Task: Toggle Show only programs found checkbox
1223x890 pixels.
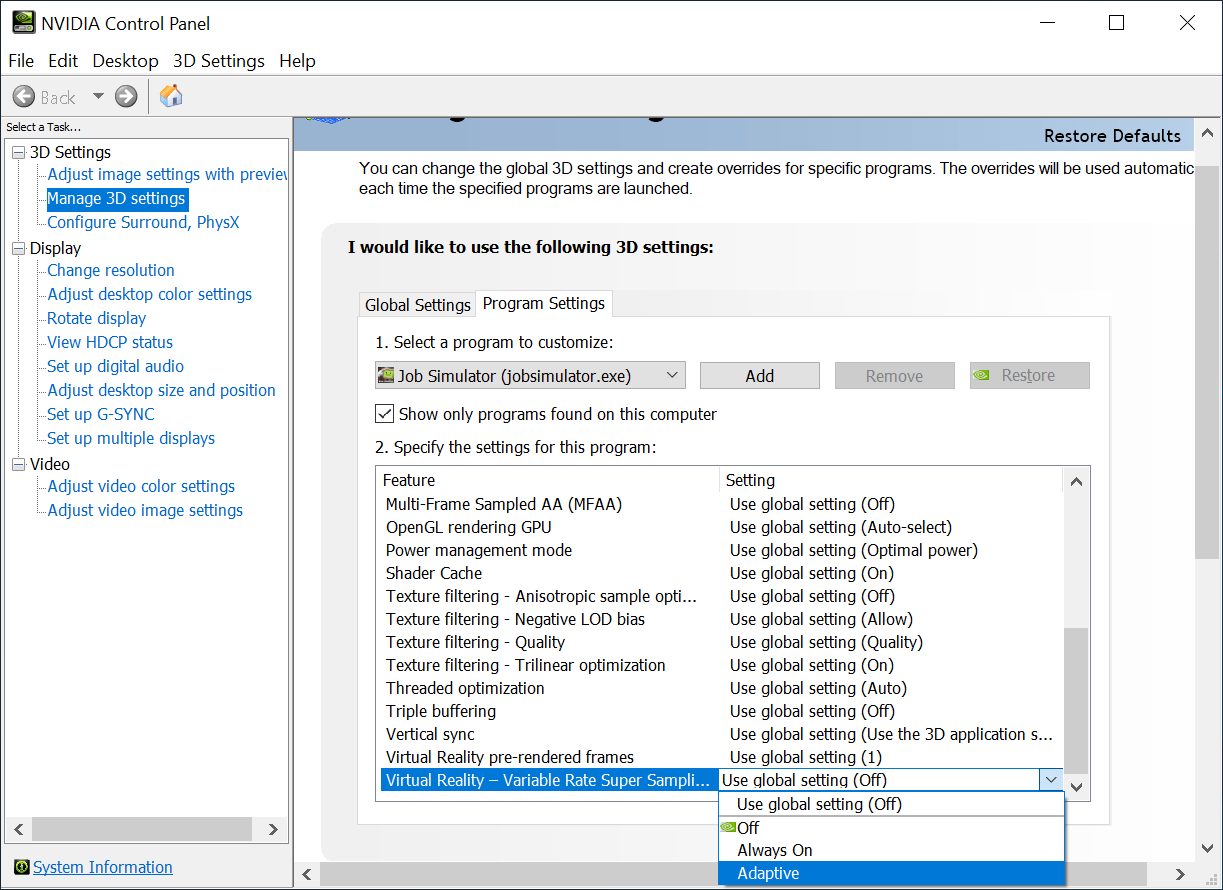Action: pyautogui.click(x=384, y=413)
